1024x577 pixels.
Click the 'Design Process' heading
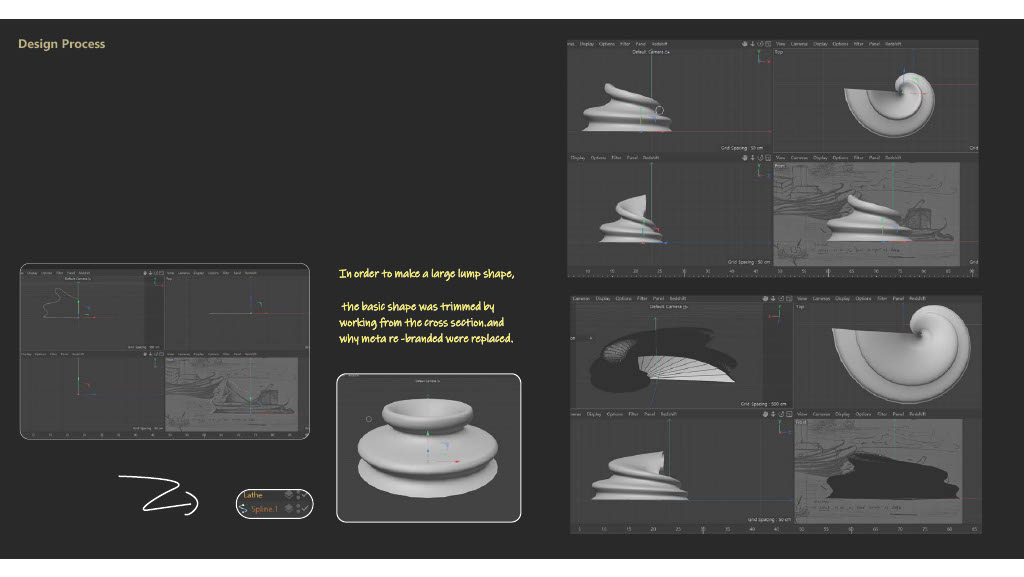61,44
